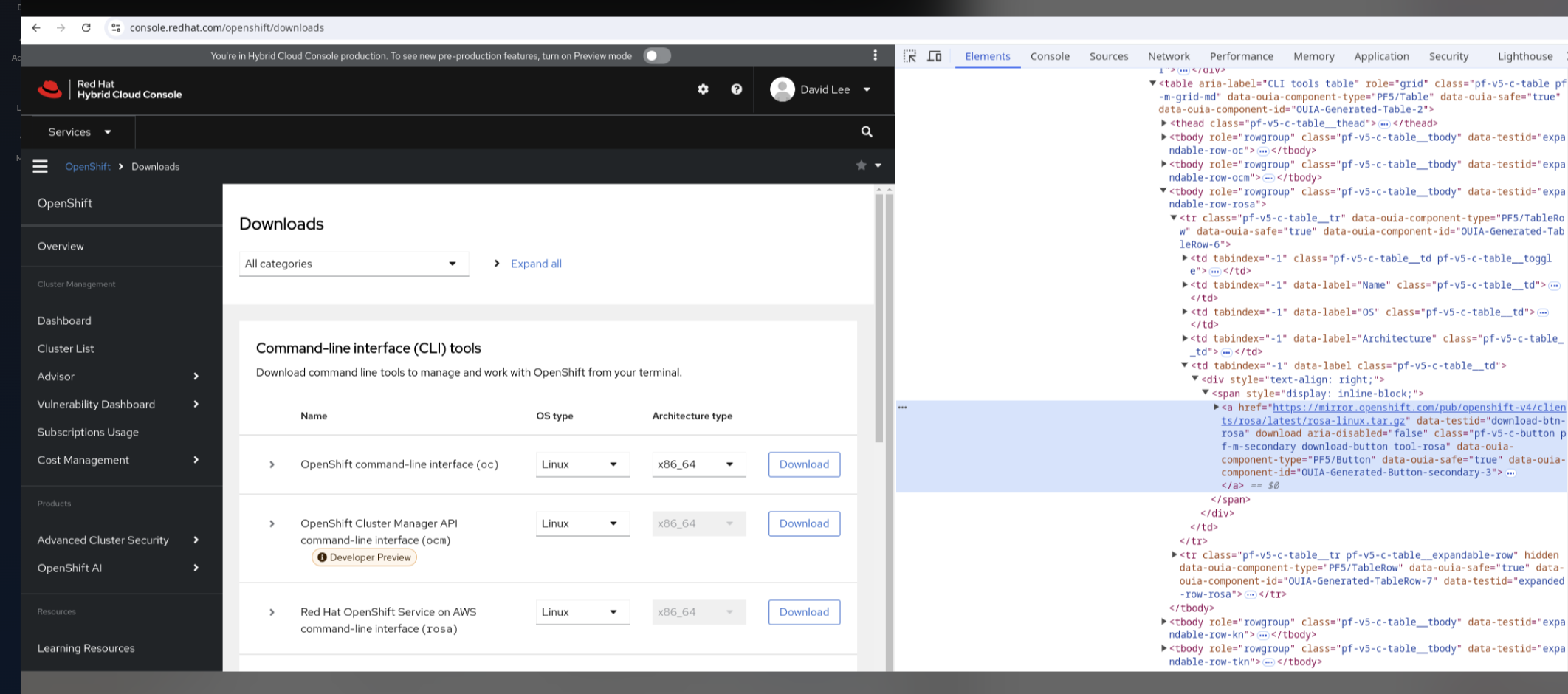This screenshot has width=1568, height=694.
Task: Click the downloads page vertical scrollbar
Action: pos(878,317)
